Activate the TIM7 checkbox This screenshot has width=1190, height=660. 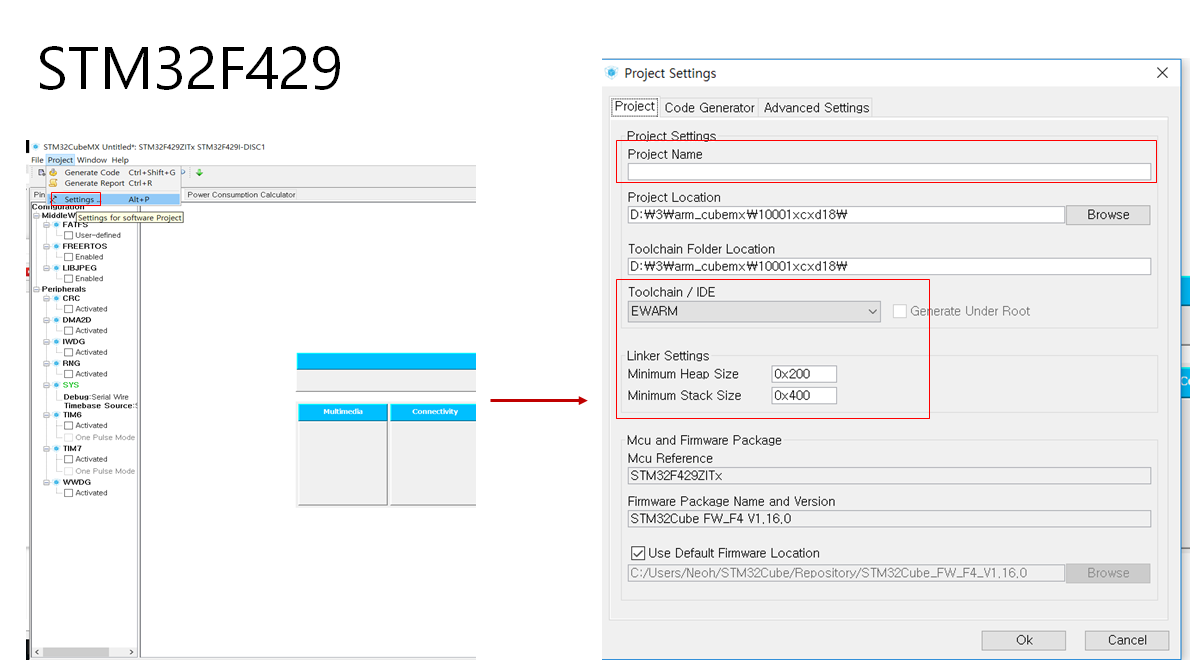tap(68, 459)
